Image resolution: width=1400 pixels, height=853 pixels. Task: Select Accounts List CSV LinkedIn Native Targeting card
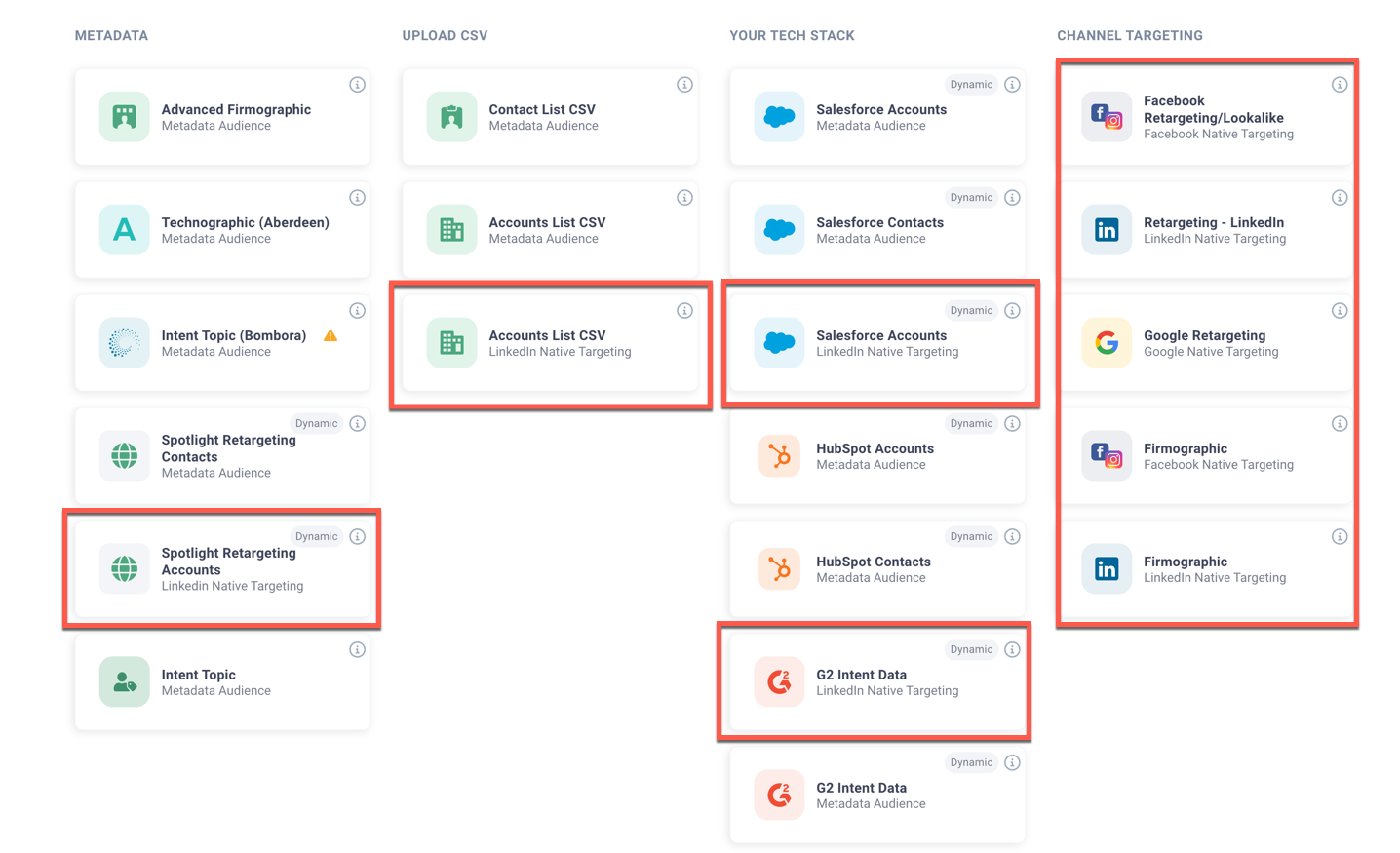(x=550, y=344)
